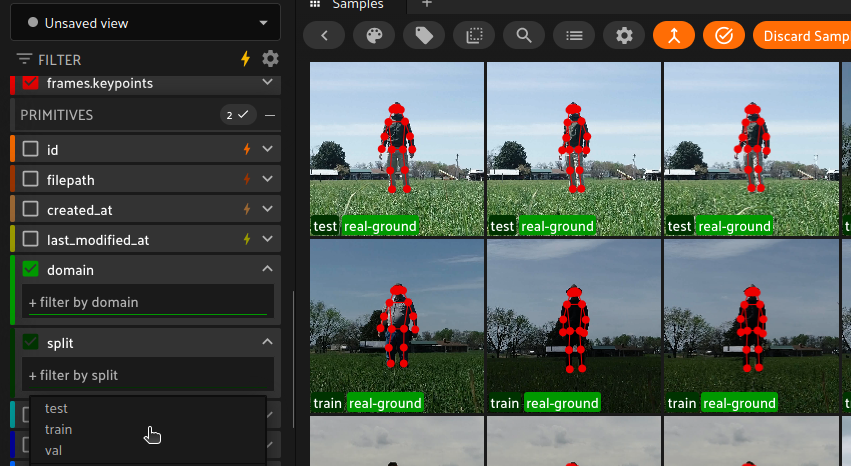Open the patches view icon
The height and width of the screenshot is (466, 851).
click(474, 36)
